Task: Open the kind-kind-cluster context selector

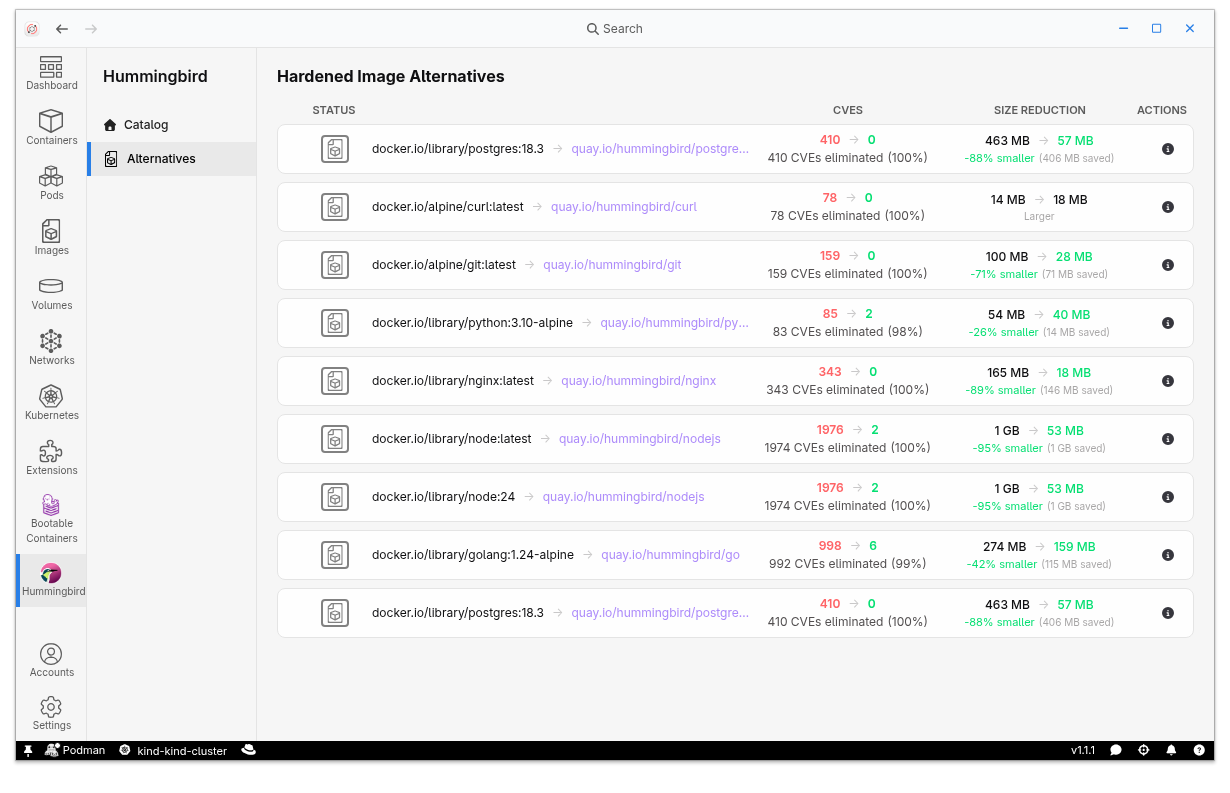Action: pyautogui.click(x=172, y=750)
